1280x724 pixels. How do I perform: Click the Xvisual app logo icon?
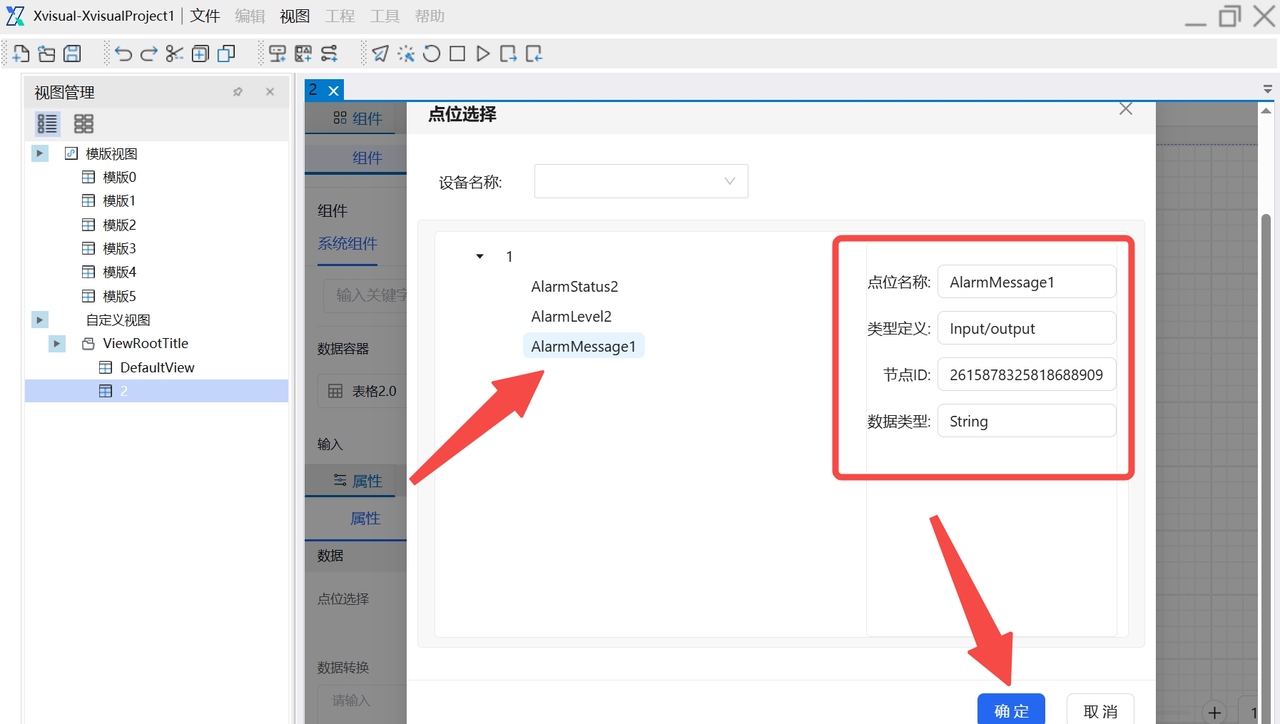point(15,16)
